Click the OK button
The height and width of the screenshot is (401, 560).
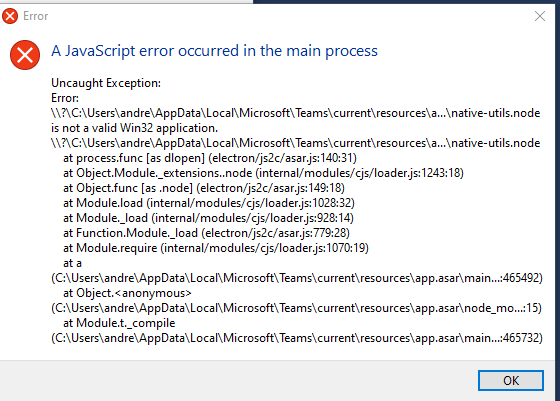pyautogui.click(x=511, y=381)
